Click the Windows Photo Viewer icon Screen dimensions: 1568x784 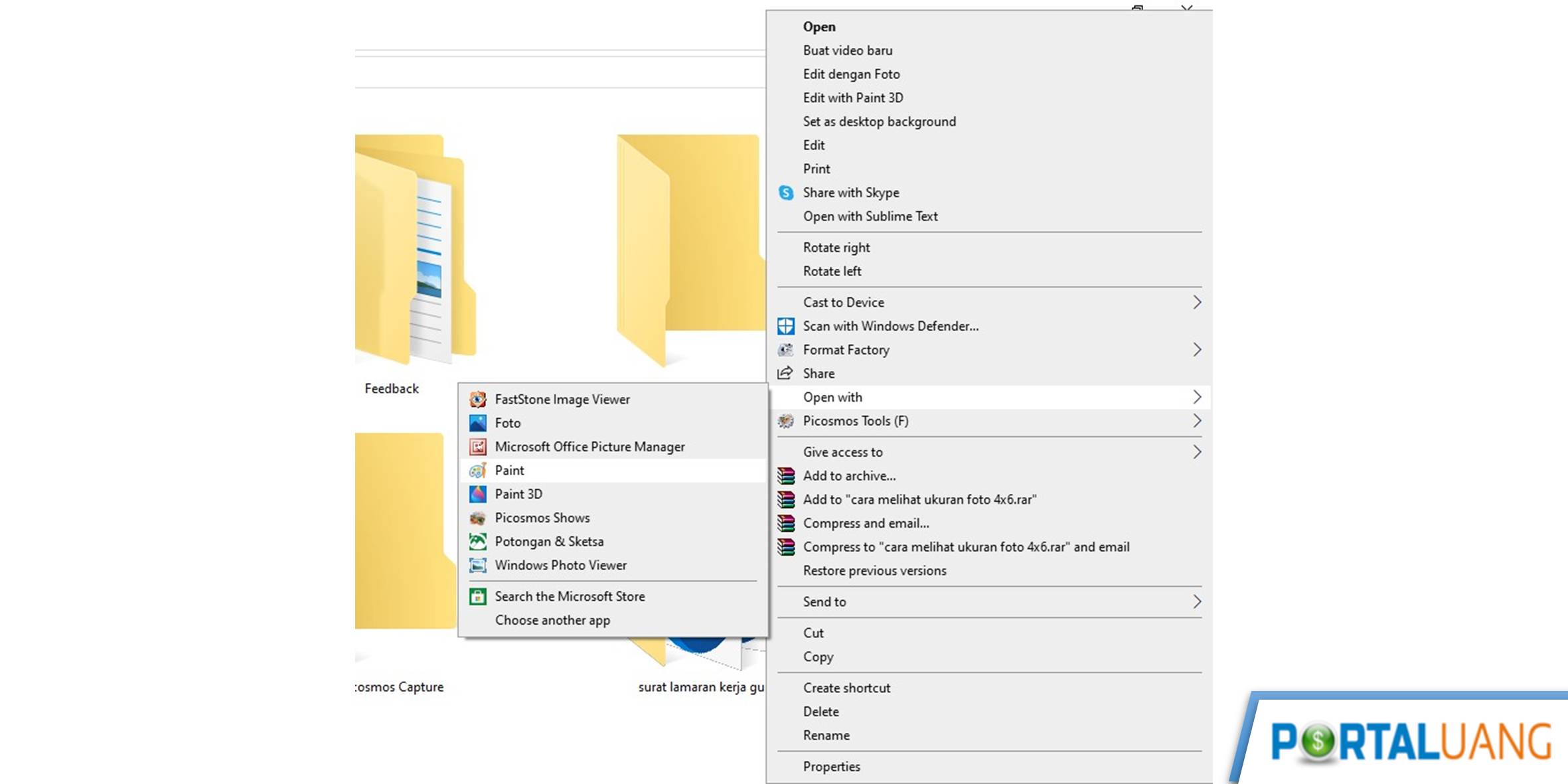pos(478,566)
